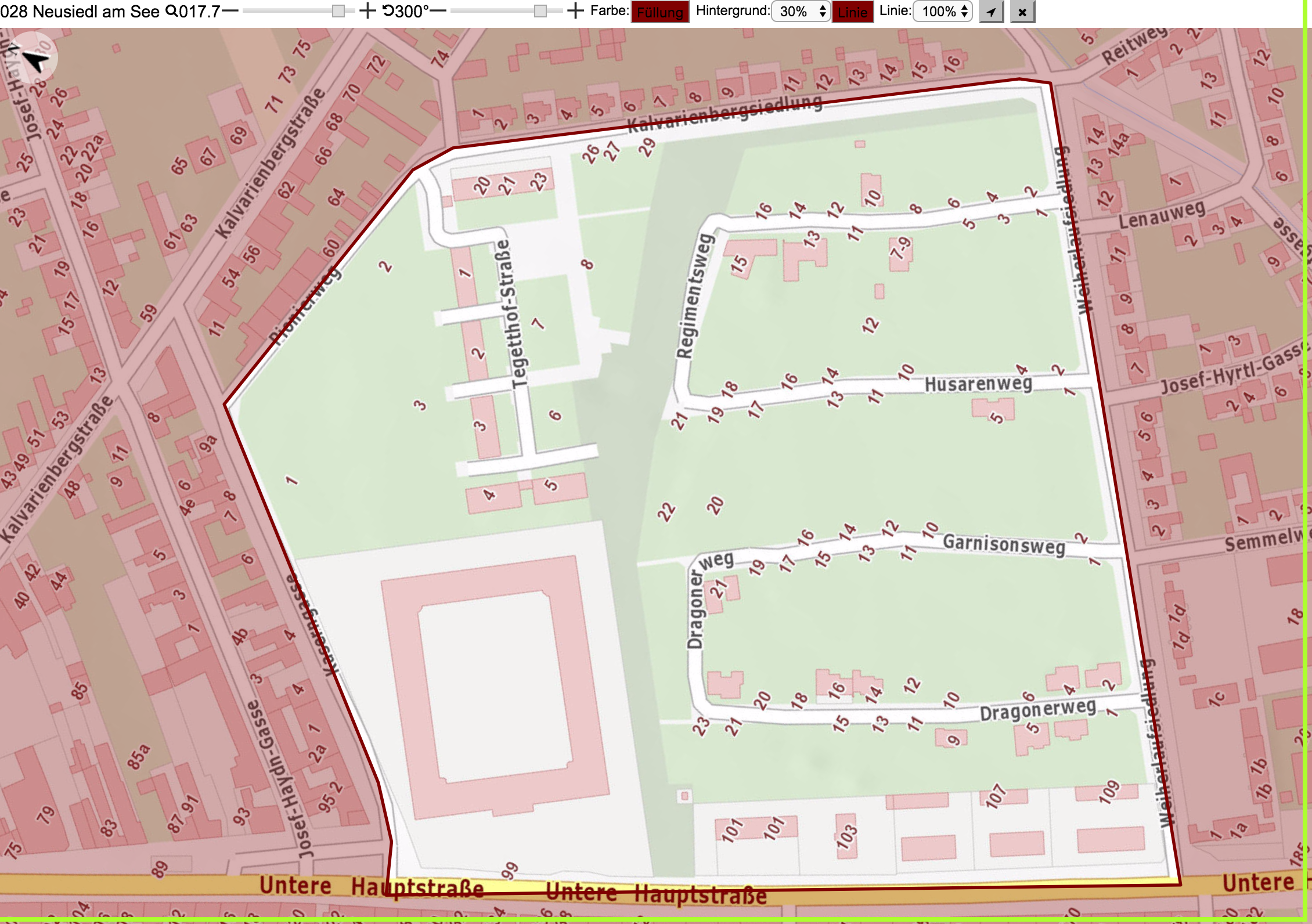
Task: Open the Füllung fill color picker
Action: tap(660, 12)
